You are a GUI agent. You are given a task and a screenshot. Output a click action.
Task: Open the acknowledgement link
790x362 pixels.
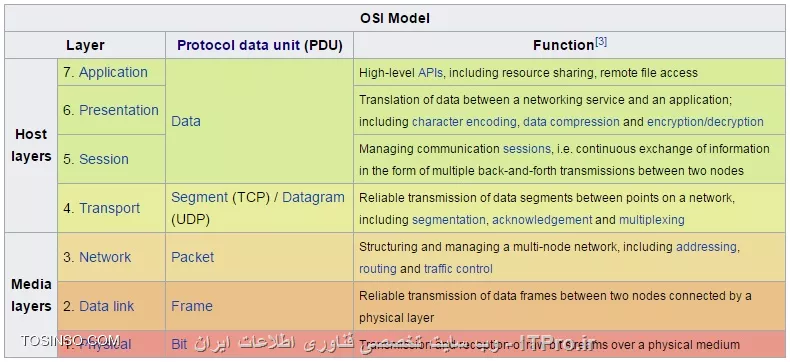[x=542, y=220]
